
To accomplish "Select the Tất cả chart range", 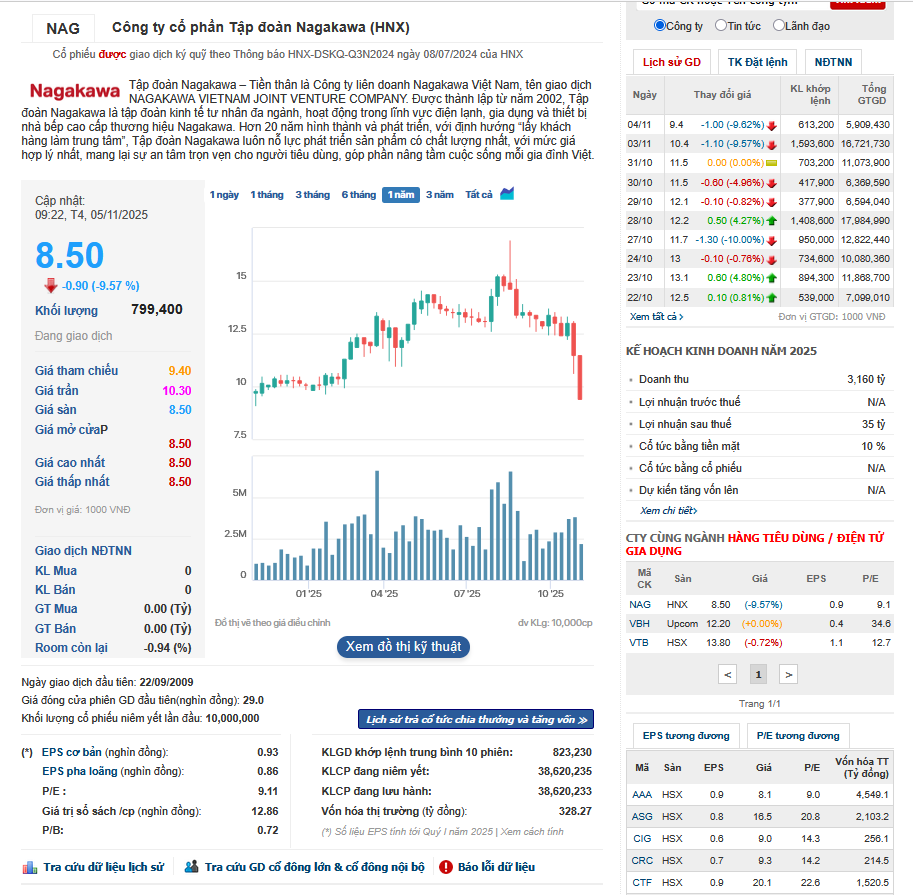I will coord(479,194).
